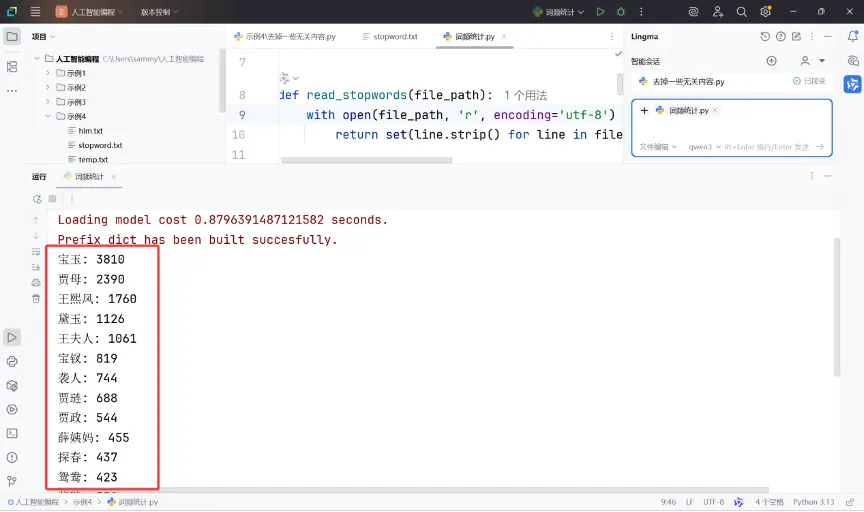Image resolution: width=864 pixels, height=512 pixels.
Task: Close the 词频统计 run tab
Action: (114, 176)
